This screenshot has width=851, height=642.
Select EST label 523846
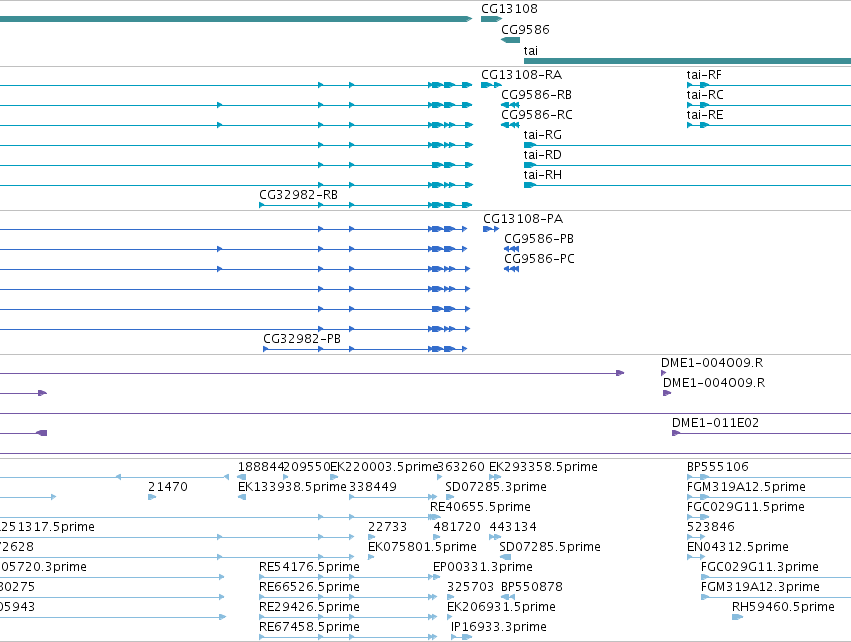(710, 527)
